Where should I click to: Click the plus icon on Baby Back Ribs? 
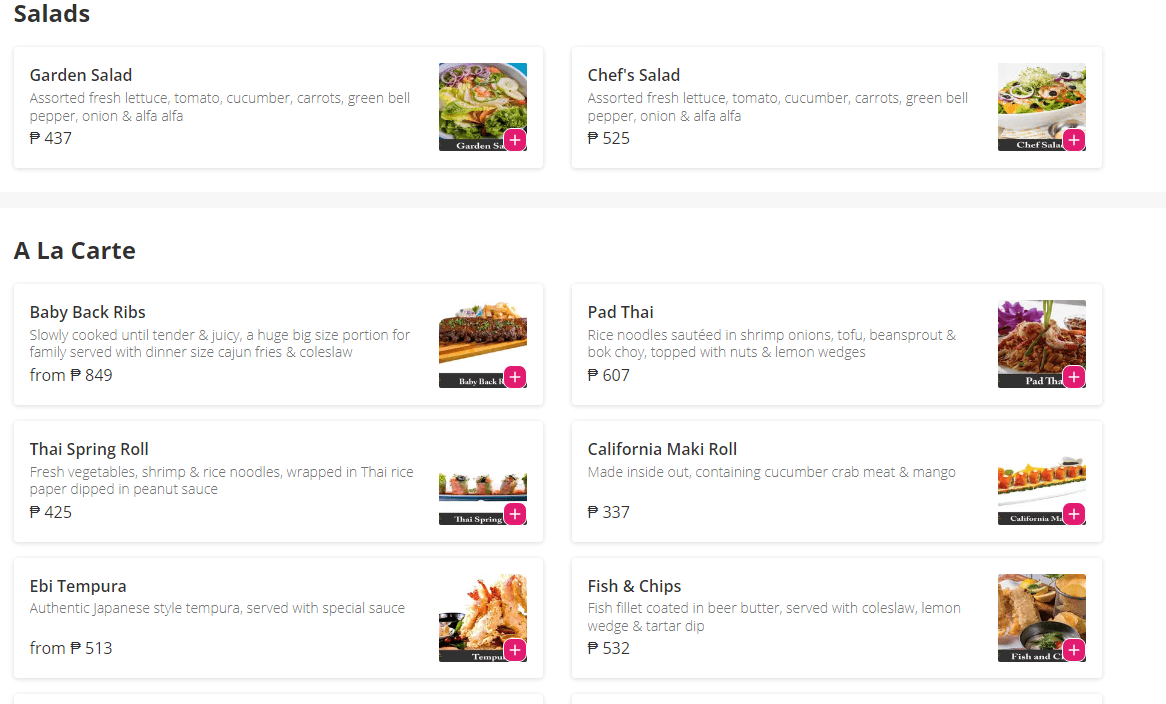pyautogui.click(x=515, y=377)
